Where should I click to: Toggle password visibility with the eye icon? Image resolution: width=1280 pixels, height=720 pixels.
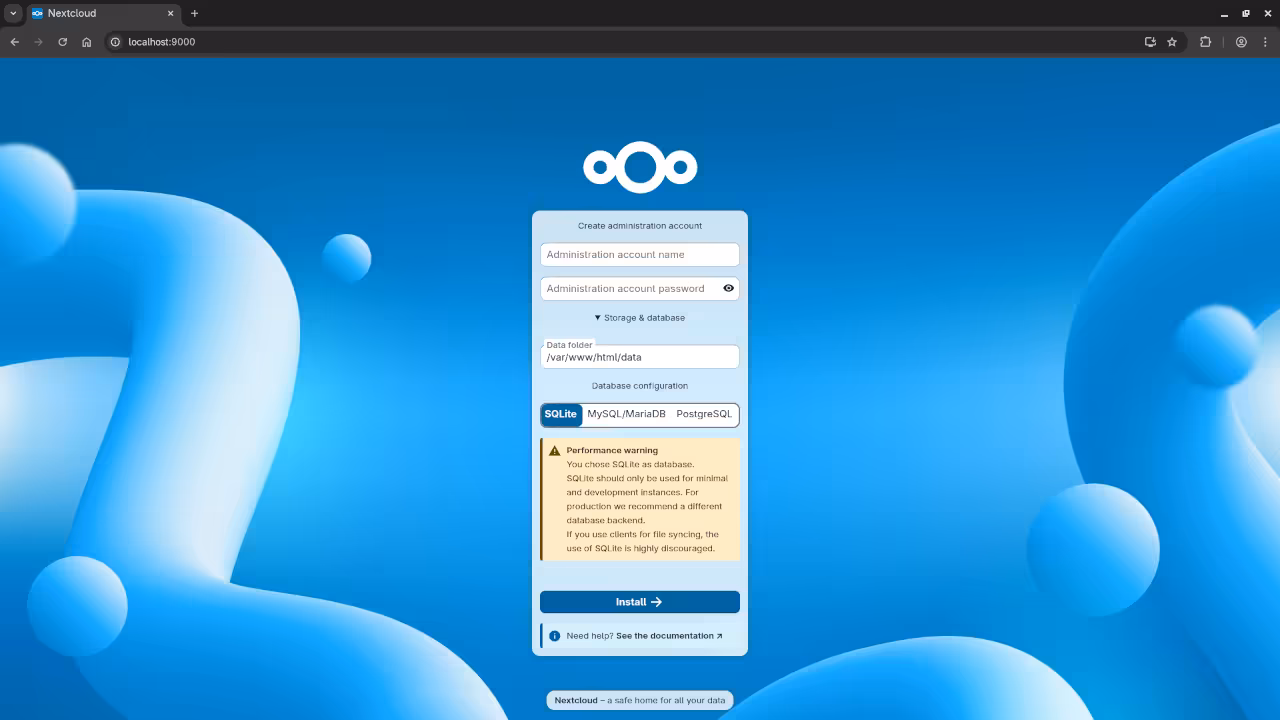point(727,288)
